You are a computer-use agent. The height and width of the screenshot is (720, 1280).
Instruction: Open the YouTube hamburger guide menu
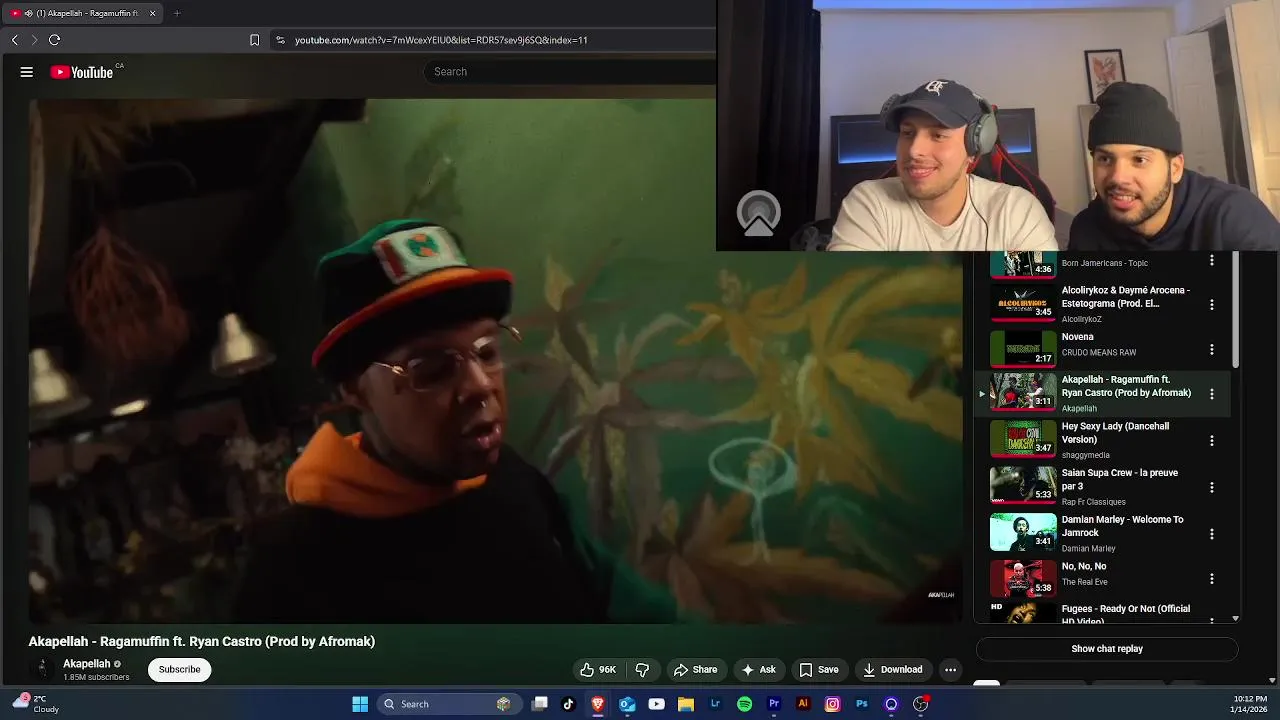point(27,72)
